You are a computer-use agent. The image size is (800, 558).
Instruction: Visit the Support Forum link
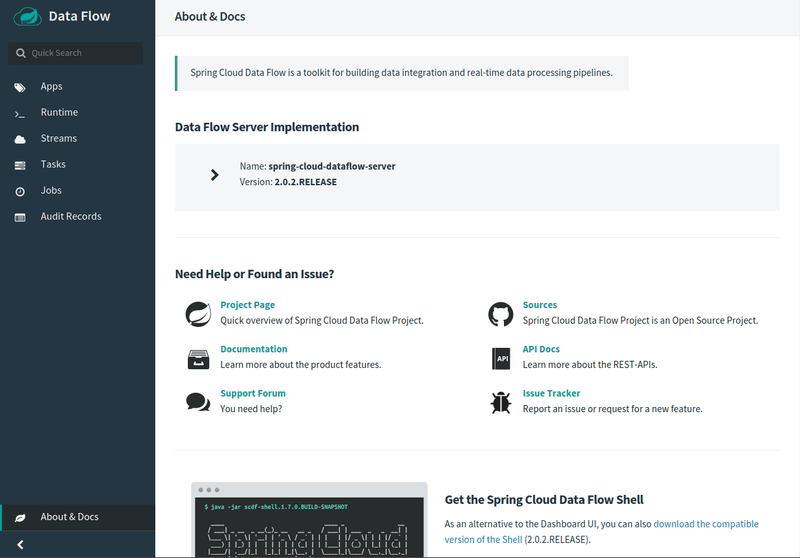coord(253,393)
